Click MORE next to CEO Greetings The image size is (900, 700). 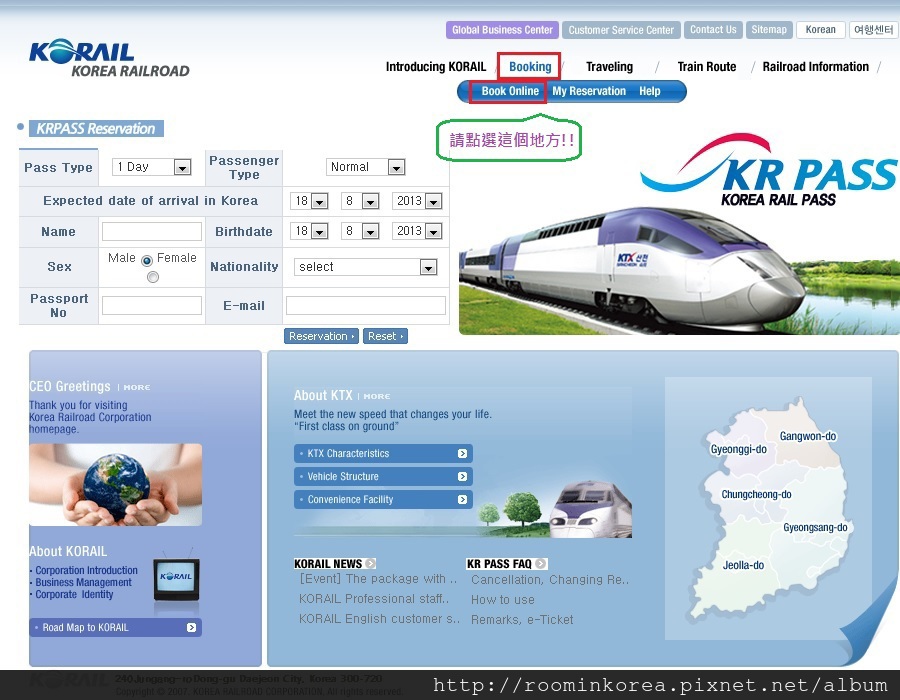[137, 387]
